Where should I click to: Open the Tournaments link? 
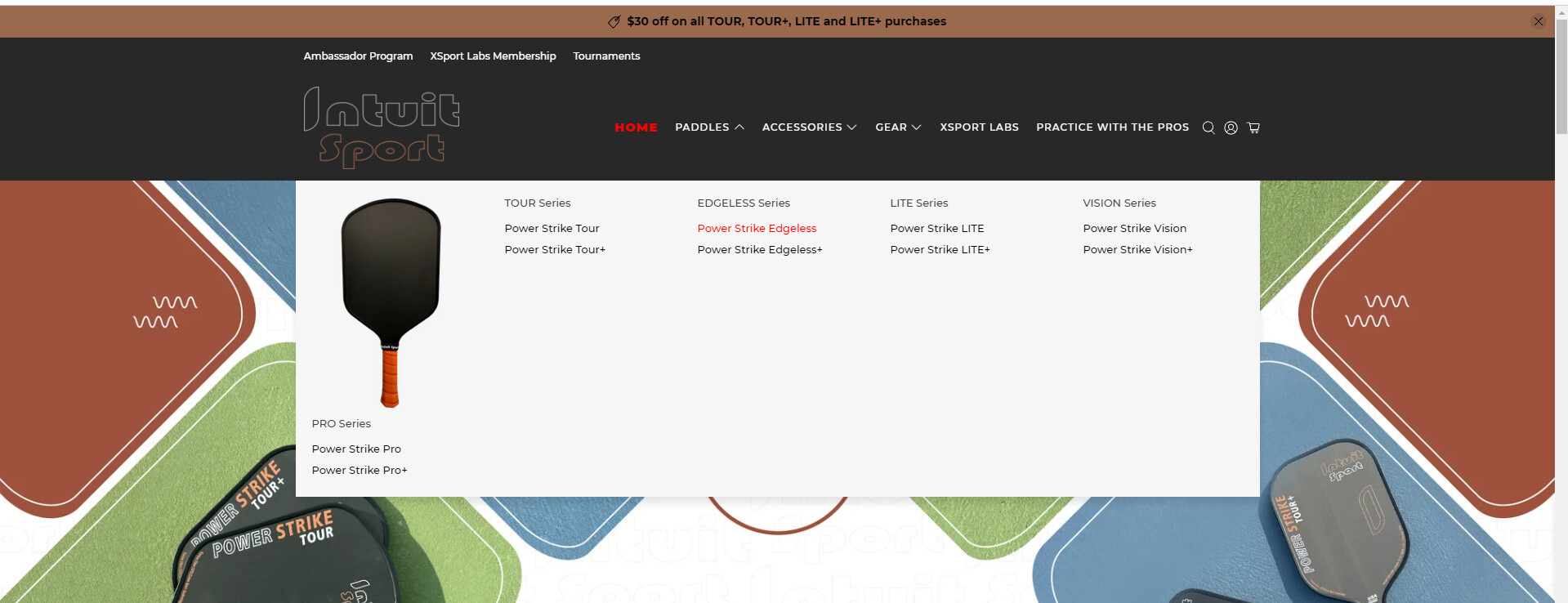[606, 56]
